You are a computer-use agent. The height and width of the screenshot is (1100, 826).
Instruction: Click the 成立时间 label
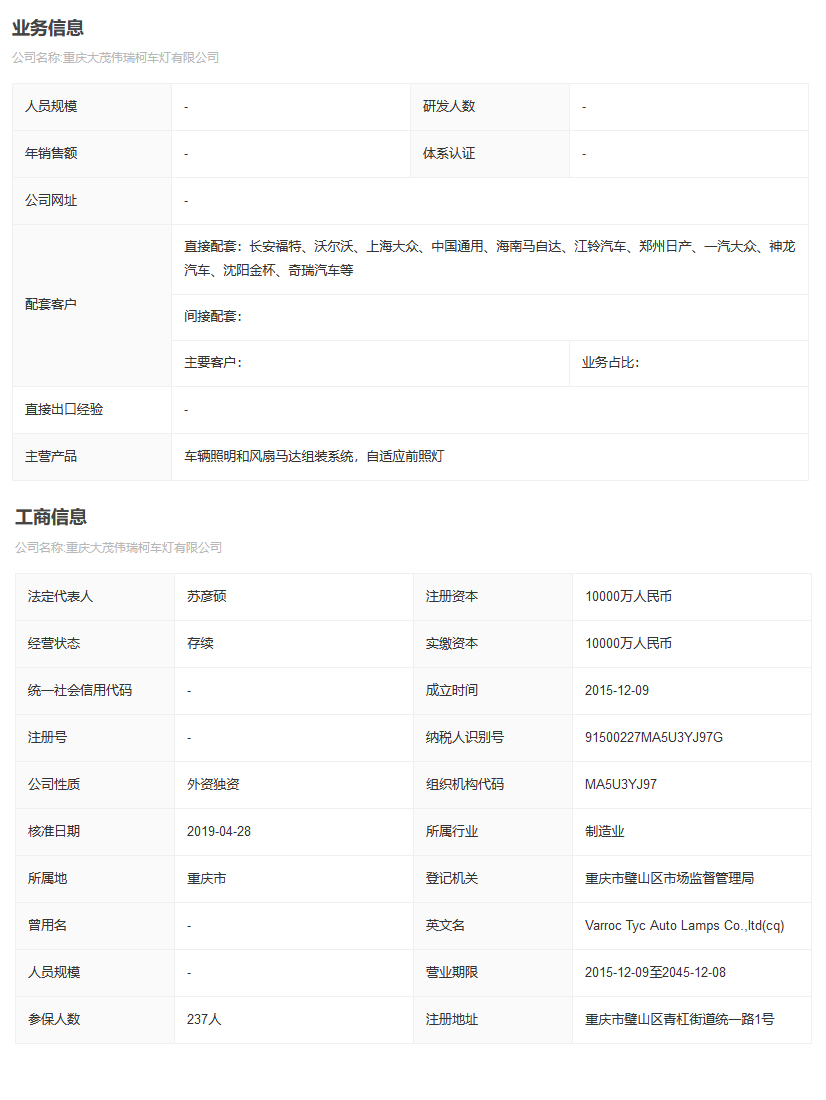coord(451,690)
